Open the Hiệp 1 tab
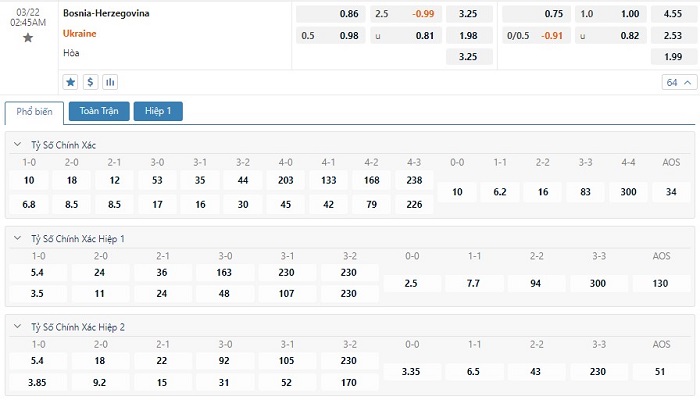The height and width of the screenshot is (400, 700). tap(158, 111)
